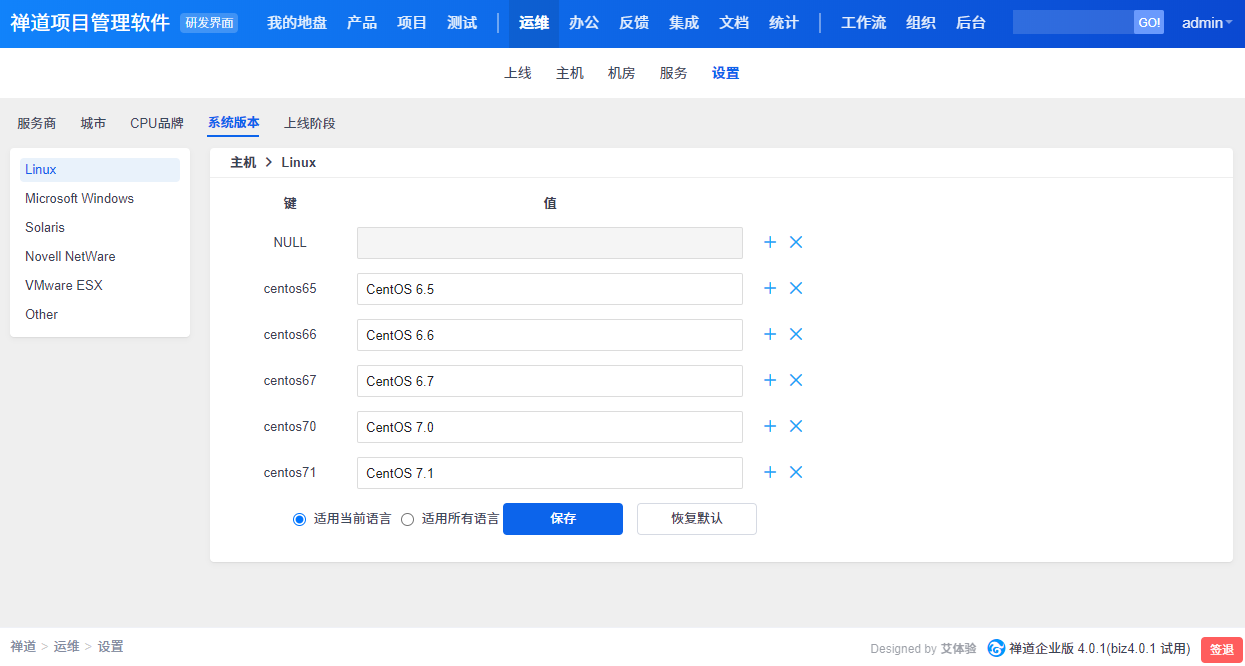
Task: Select 适用当前语言 radio option
Action: point(299,519)
